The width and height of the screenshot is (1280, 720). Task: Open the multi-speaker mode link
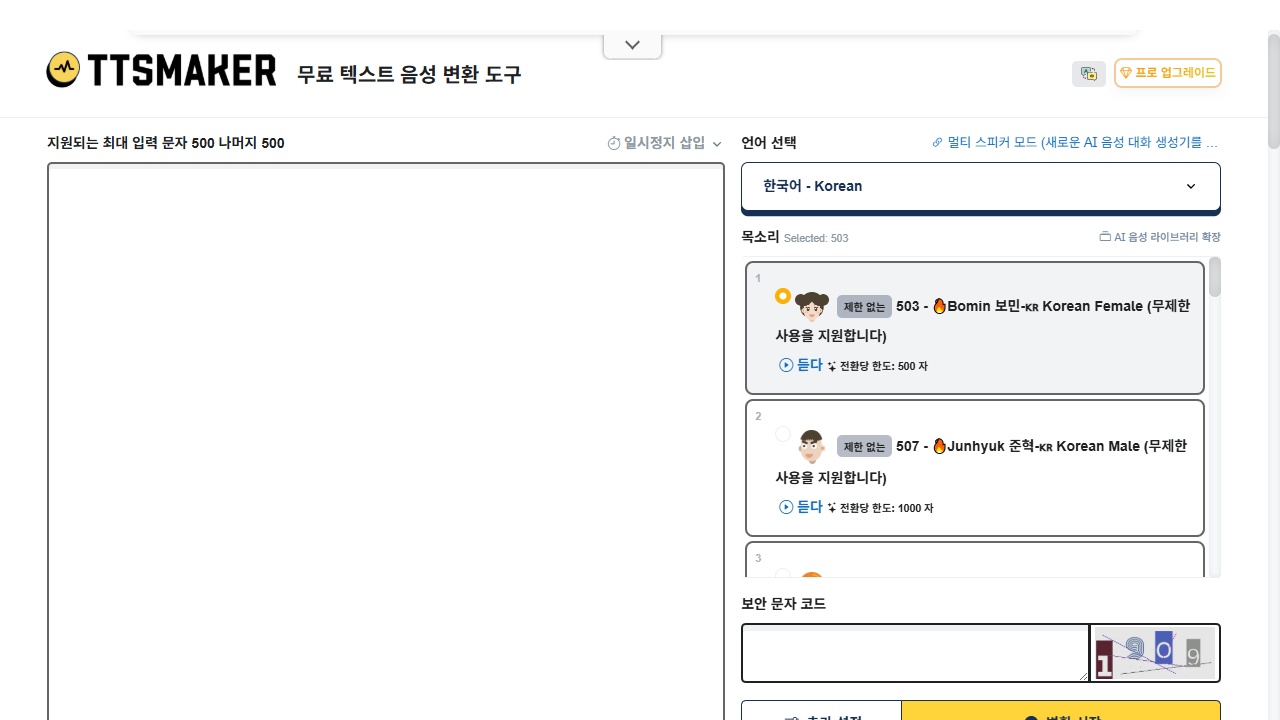click(1075, 143)
